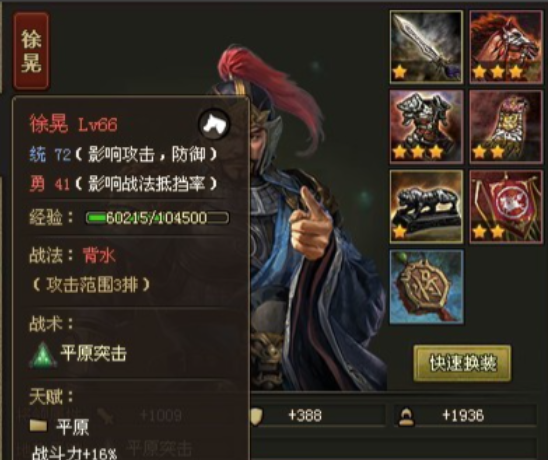
Task: Open the three-star armor equipment slot
Action: click(426, 127)
